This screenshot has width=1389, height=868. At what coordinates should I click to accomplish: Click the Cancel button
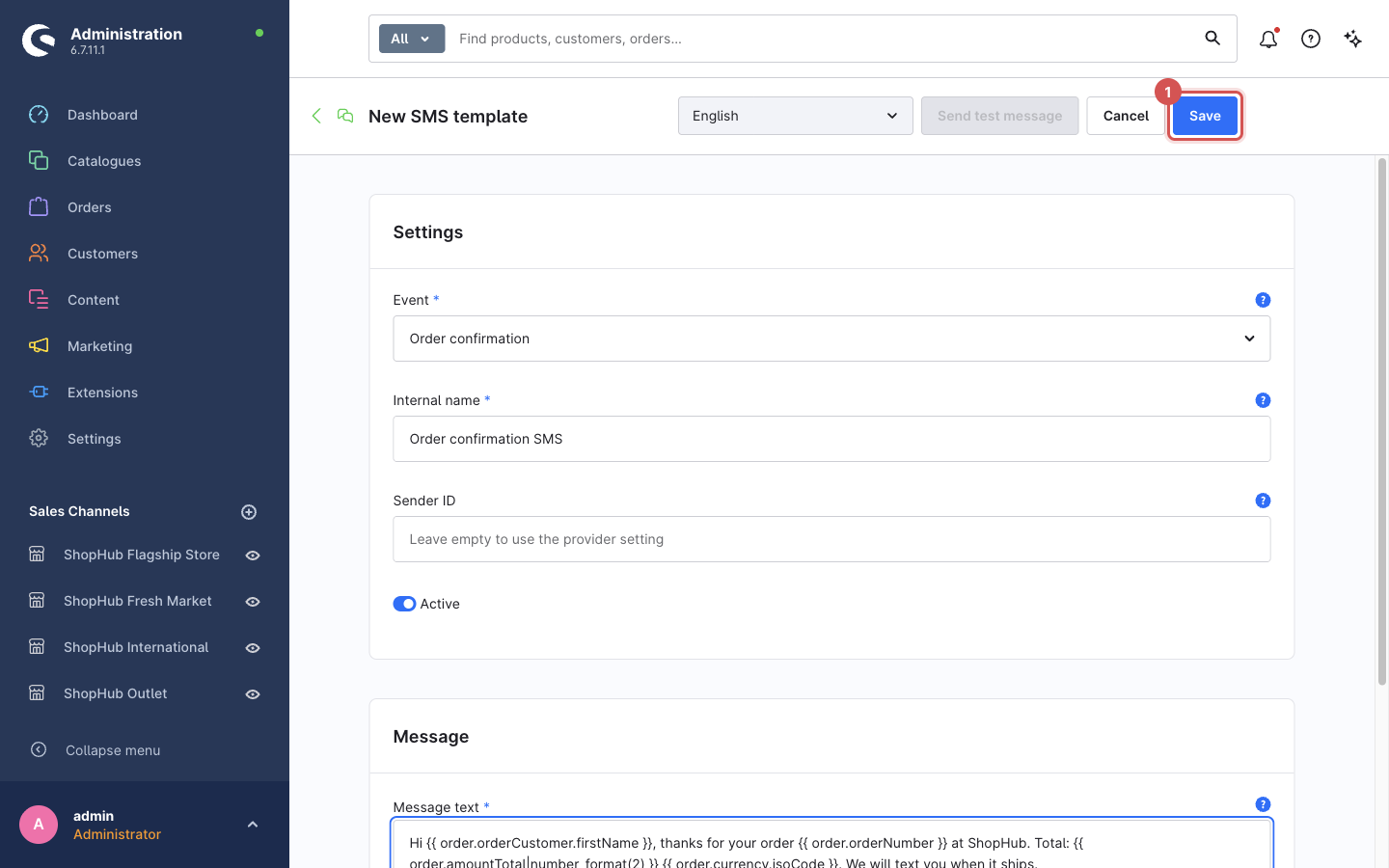(1126, 116)
